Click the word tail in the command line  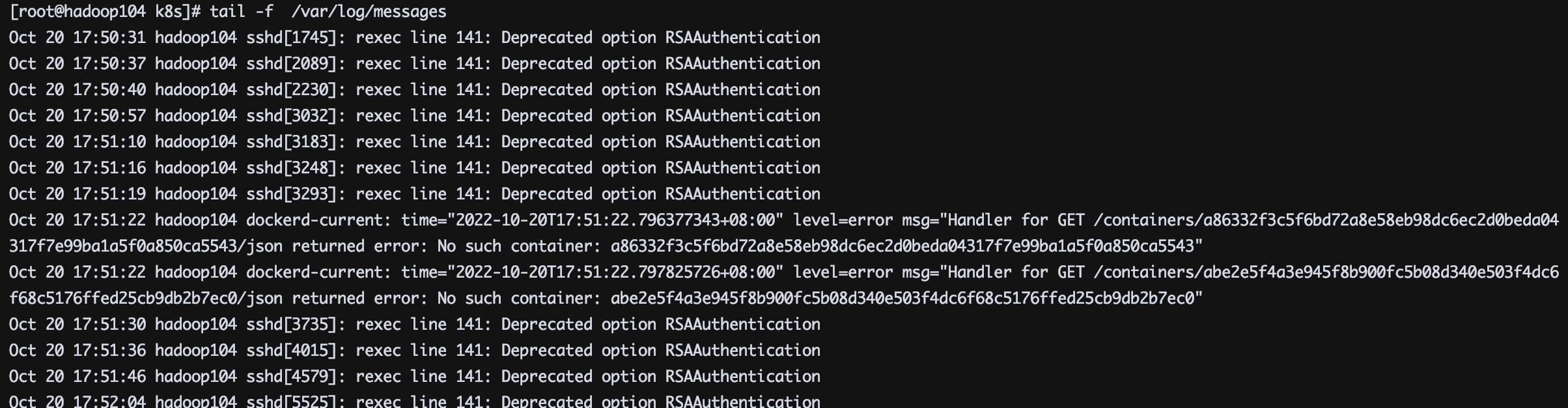point(227,12)
